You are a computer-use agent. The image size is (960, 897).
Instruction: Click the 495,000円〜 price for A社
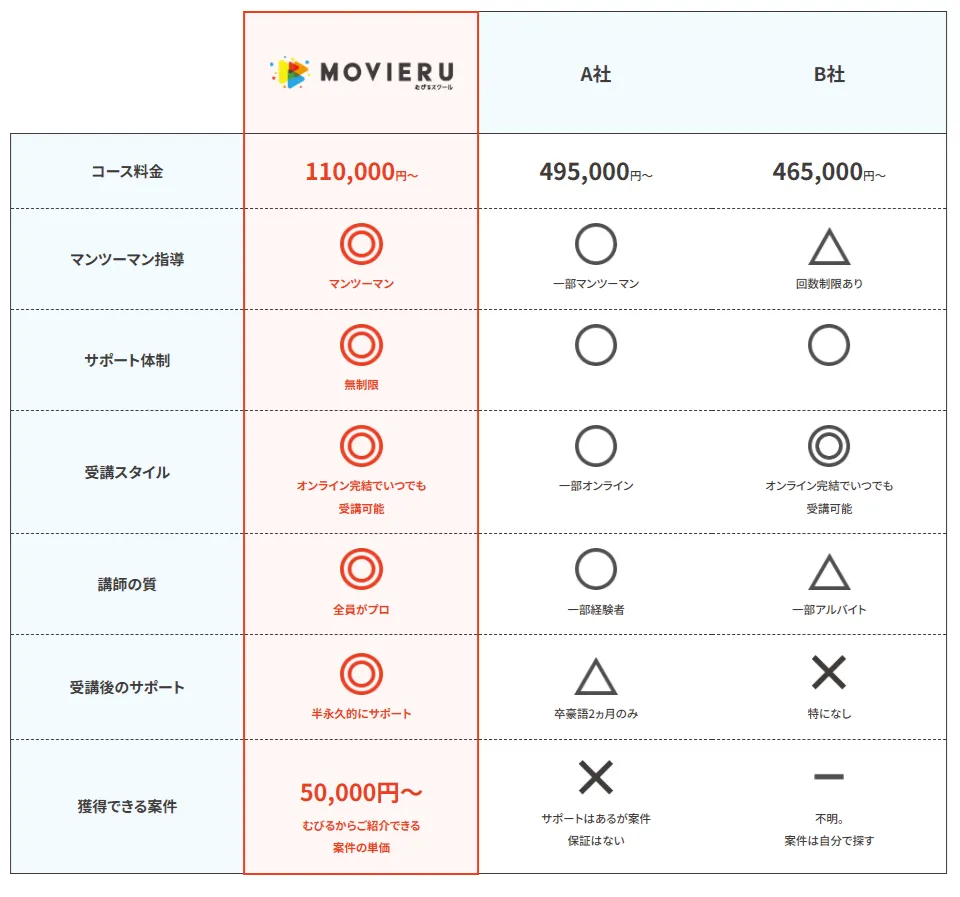point(596,172)
